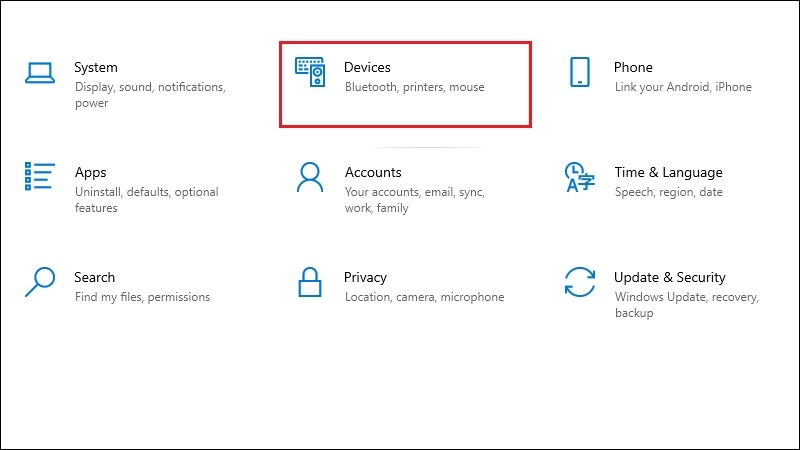Image resolution: width=800 pixels, height=450 pixels.
Task: Open the Phone settings heading
Action: point(633,67)
